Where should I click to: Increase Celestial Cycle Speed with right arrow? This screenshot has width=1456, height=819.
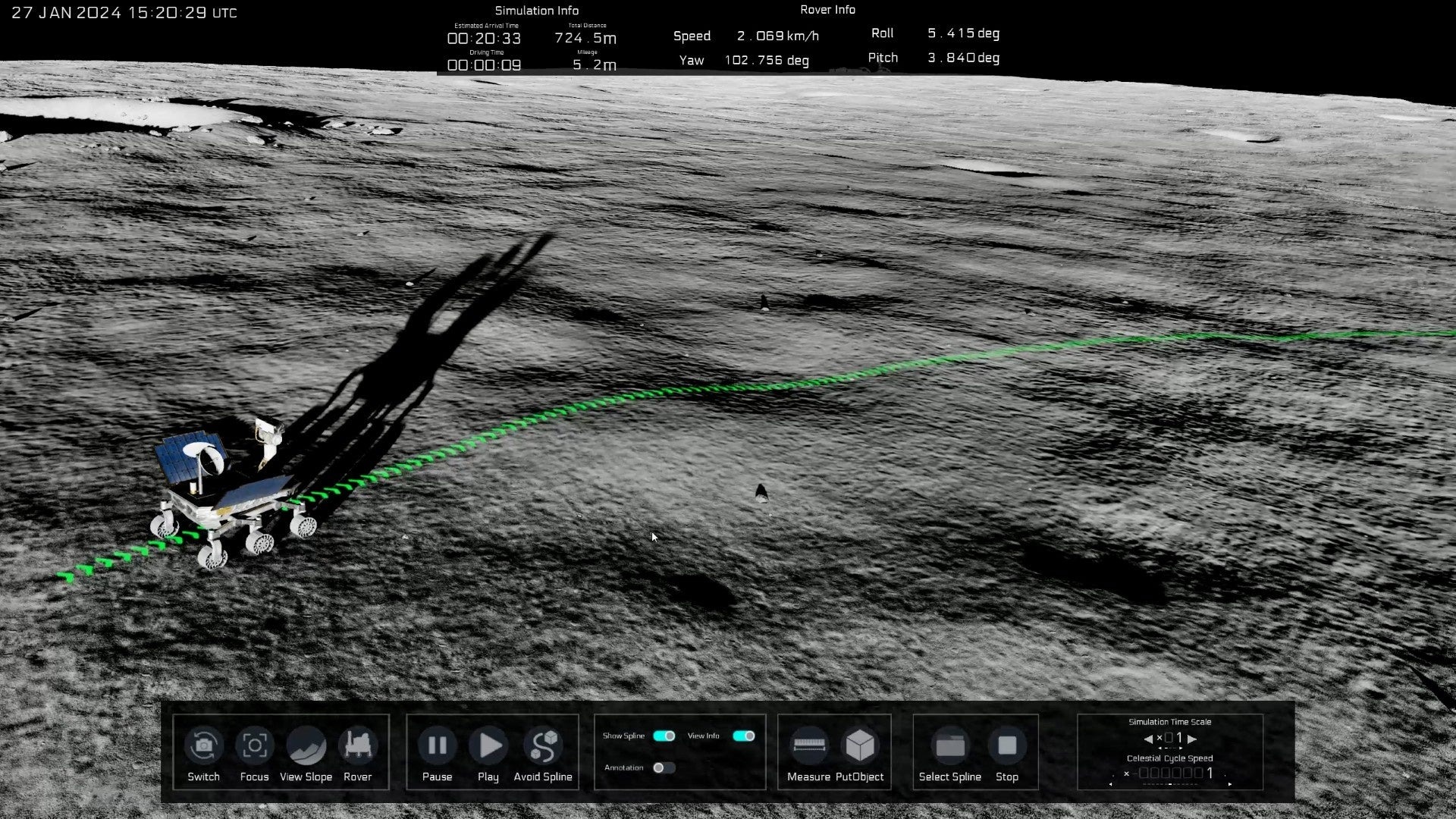click(x=1229, y=784)
